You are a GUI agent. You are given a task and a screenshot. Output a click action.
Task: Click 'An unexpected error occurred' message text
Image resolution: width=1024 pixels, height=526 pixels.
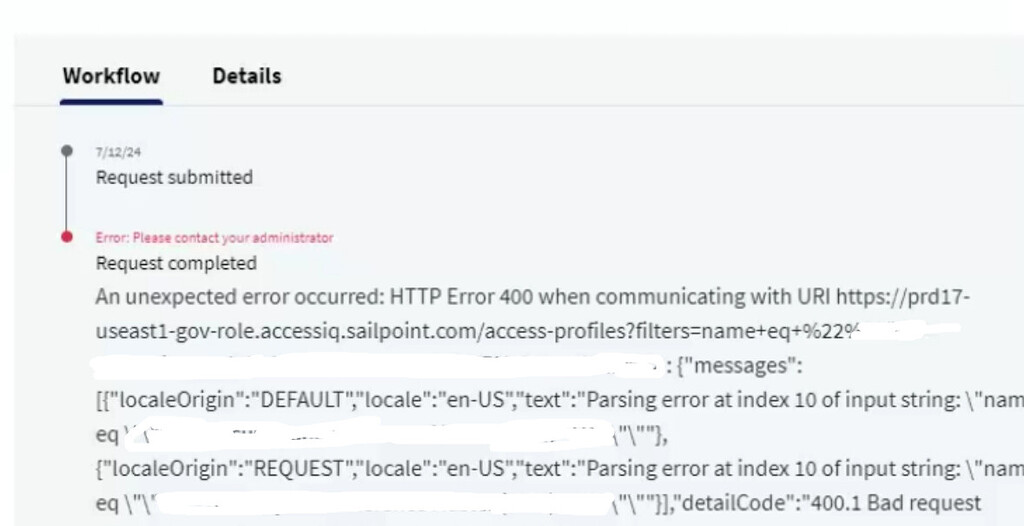[240, 297]
